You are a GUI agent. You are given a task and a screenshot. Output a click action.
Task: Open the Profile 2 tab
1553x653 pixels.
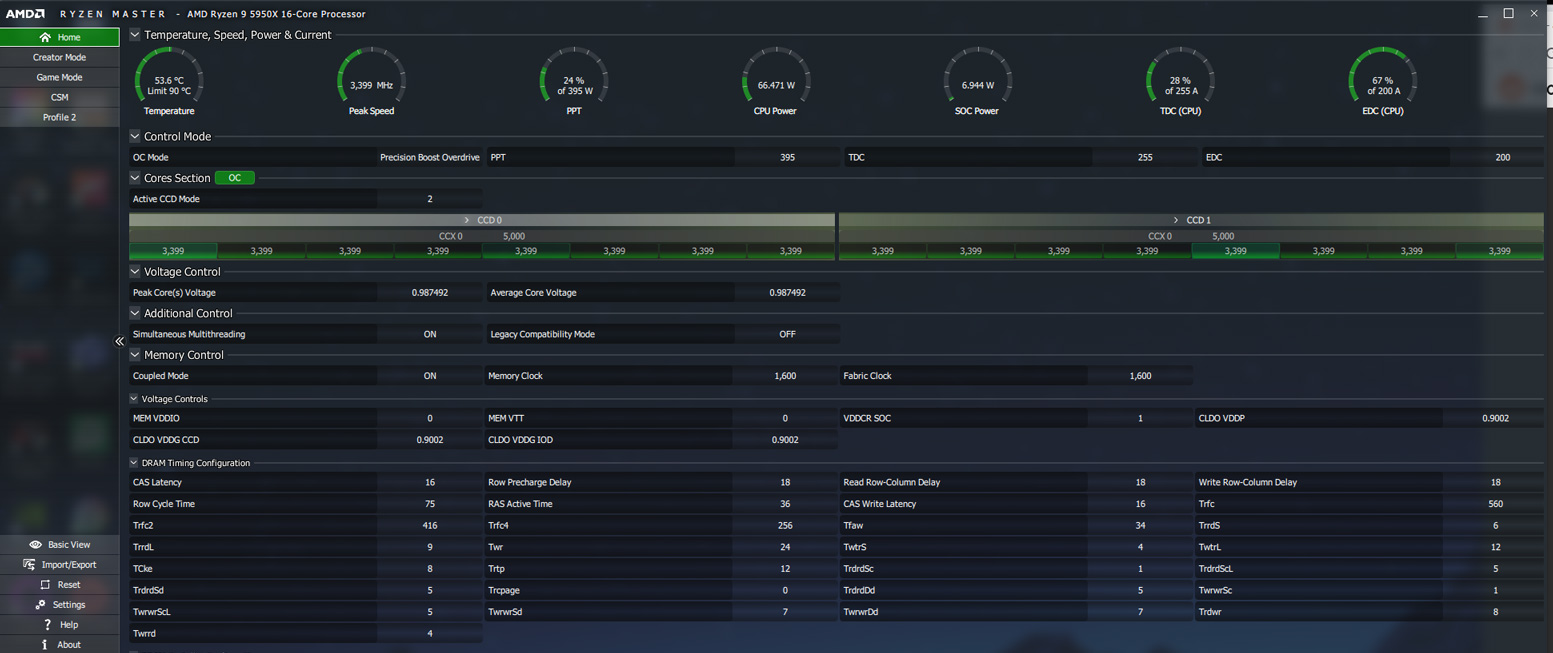tap(60, 117)
